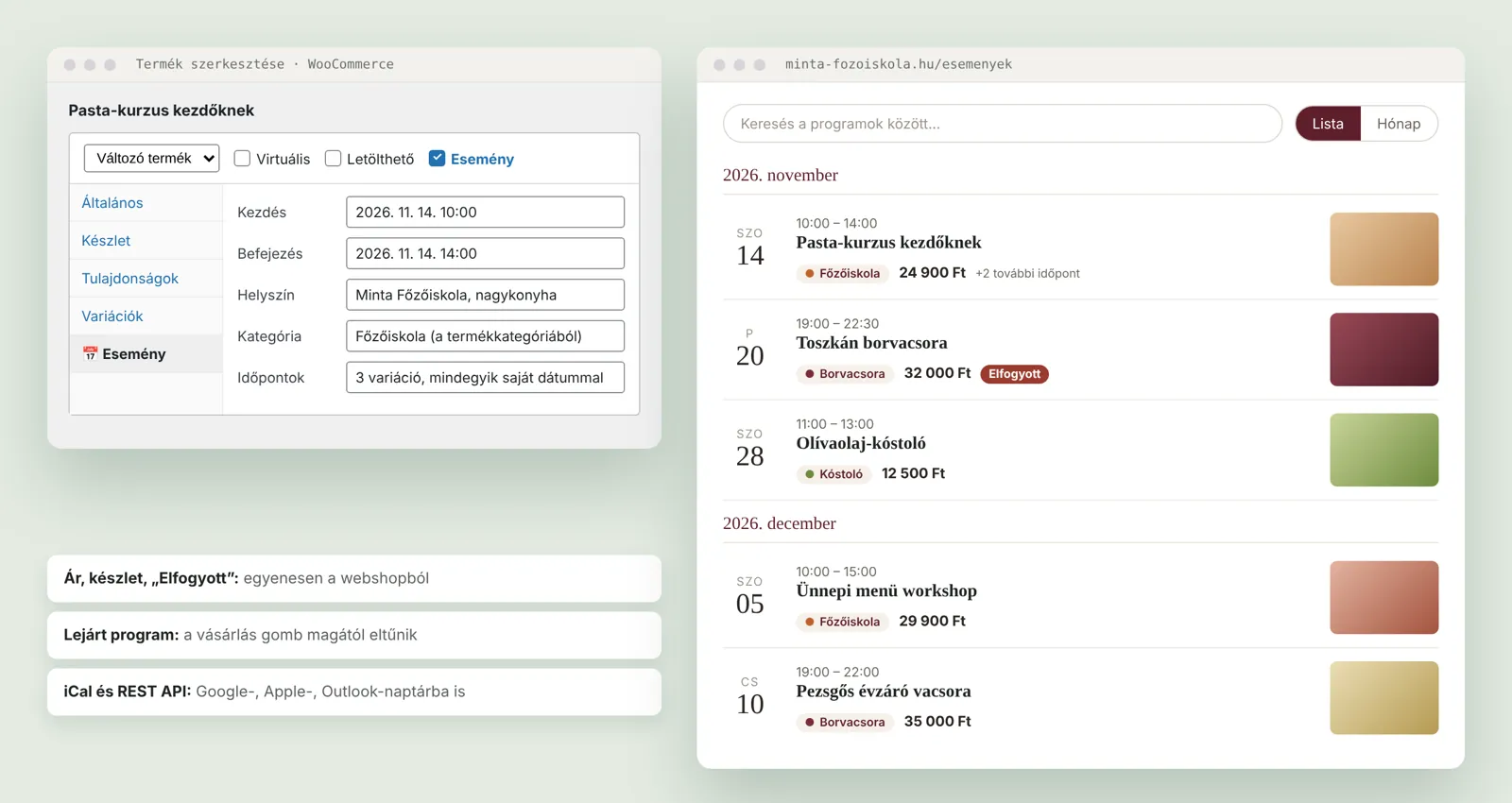Click the Főzőiskola tag on Ünnepi menü
Viewport: 1512px width, 803px height.
click(842, 622)
